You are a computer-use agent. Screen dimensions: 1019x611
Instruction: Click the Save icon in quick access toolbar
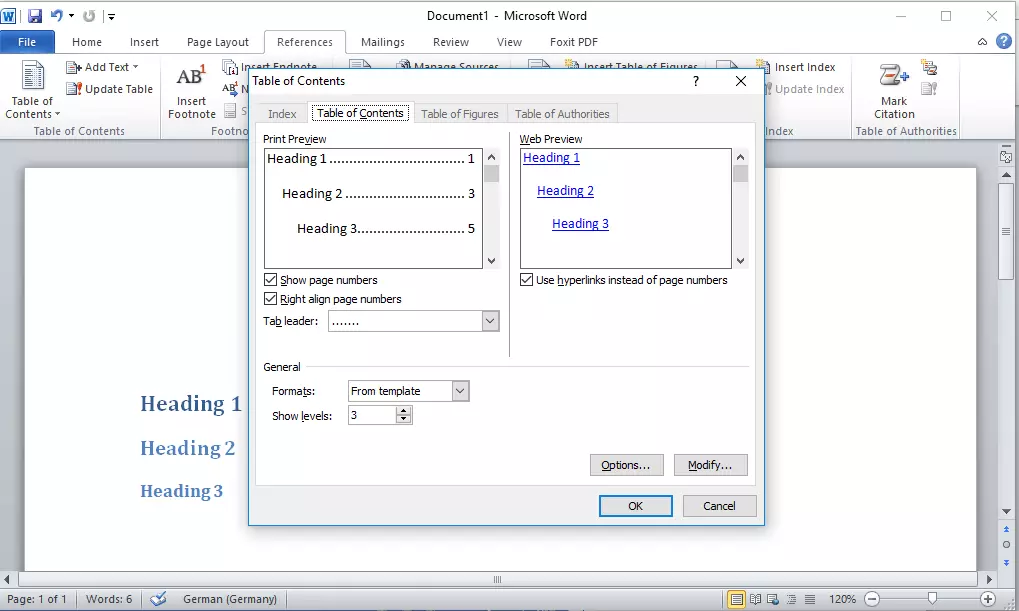click(x=35, y=16)
